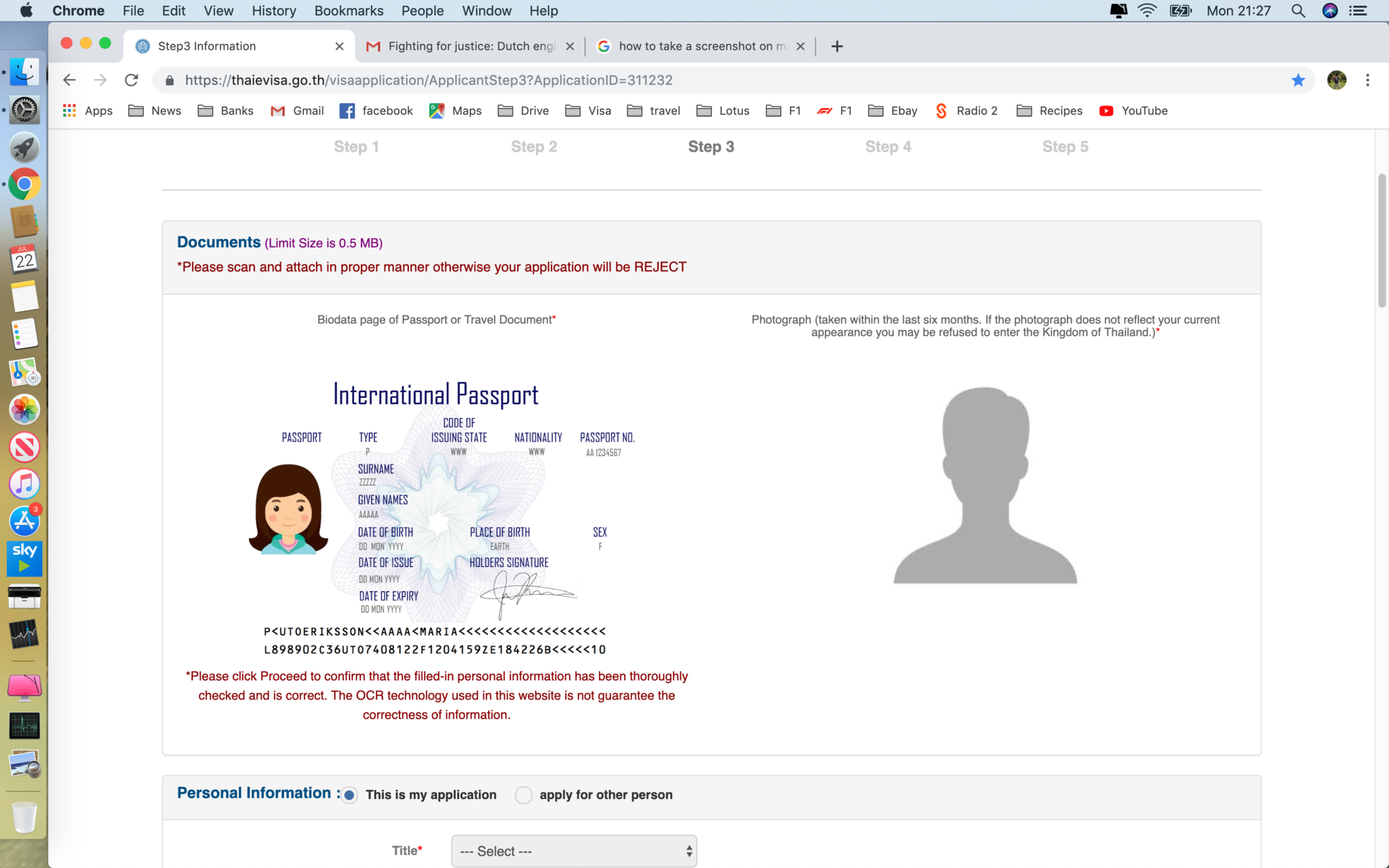1389x868 pixels.
Task: Open Sky Go app in Dock
Action: (24, 559)
